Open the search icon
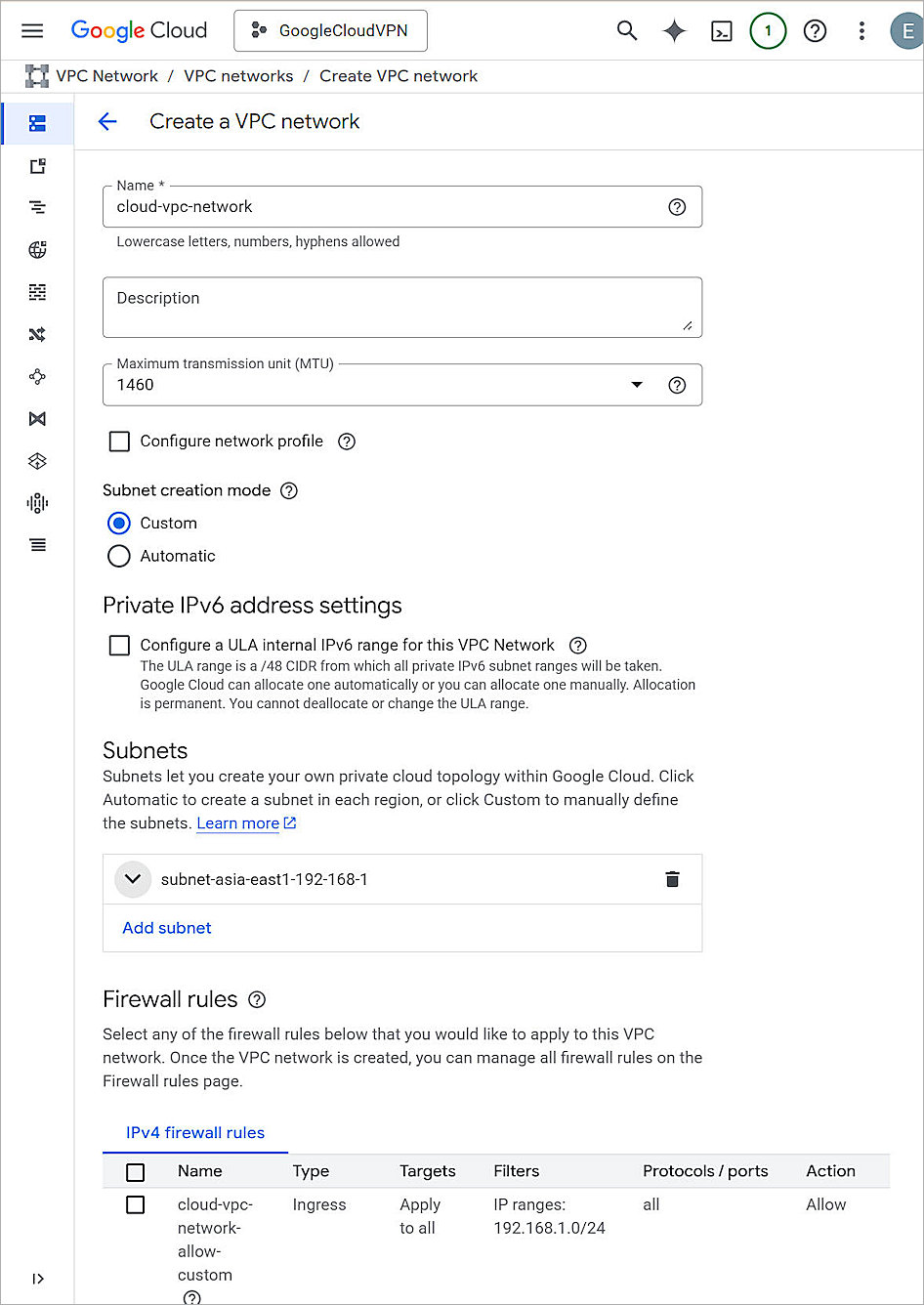 [626, 30]
